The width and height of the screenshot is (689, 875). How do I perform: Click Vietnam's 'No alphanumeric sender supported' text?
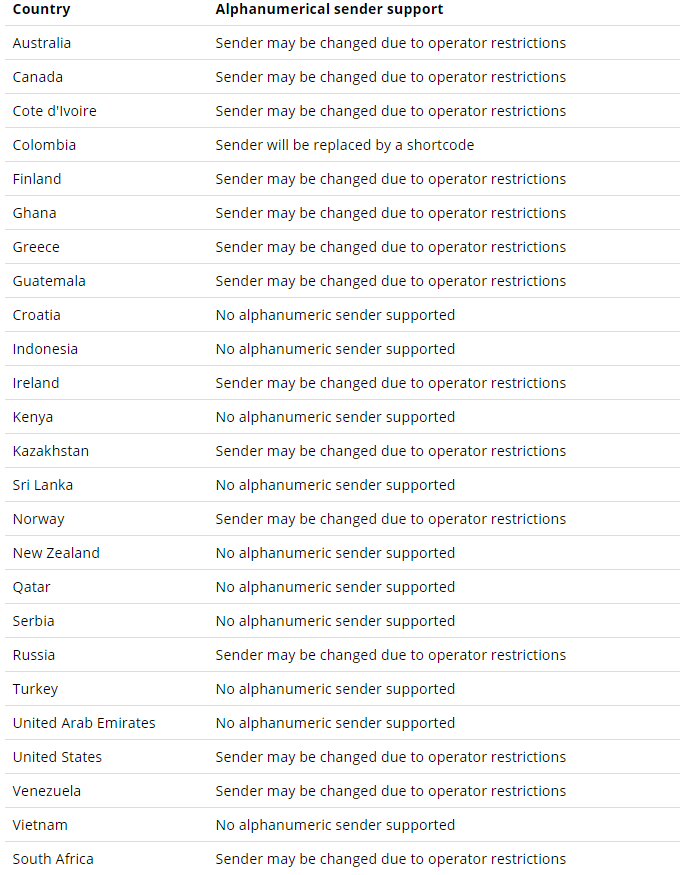(335, 825)
